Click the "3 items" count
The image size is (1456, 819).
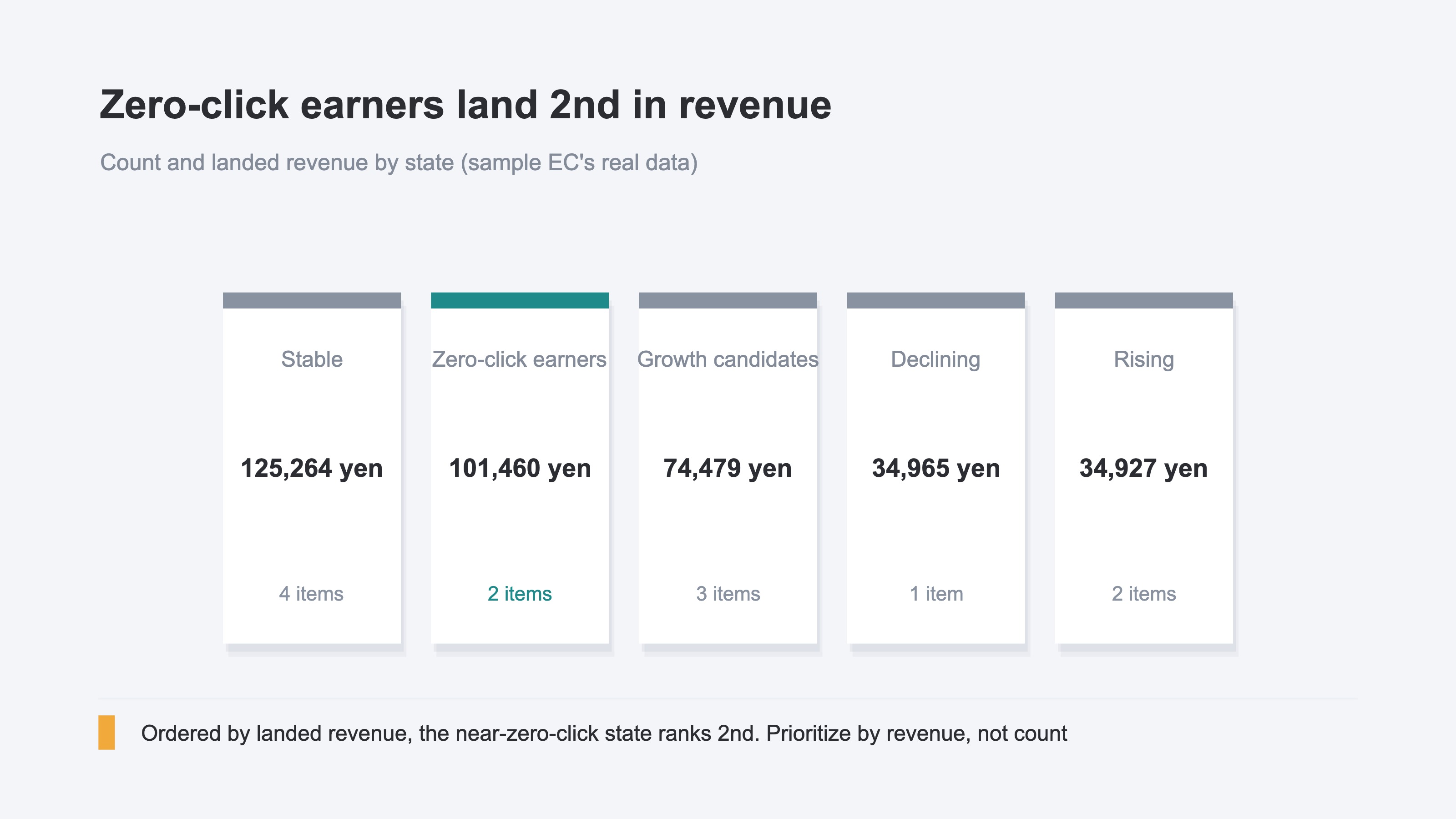click(728, 593)
